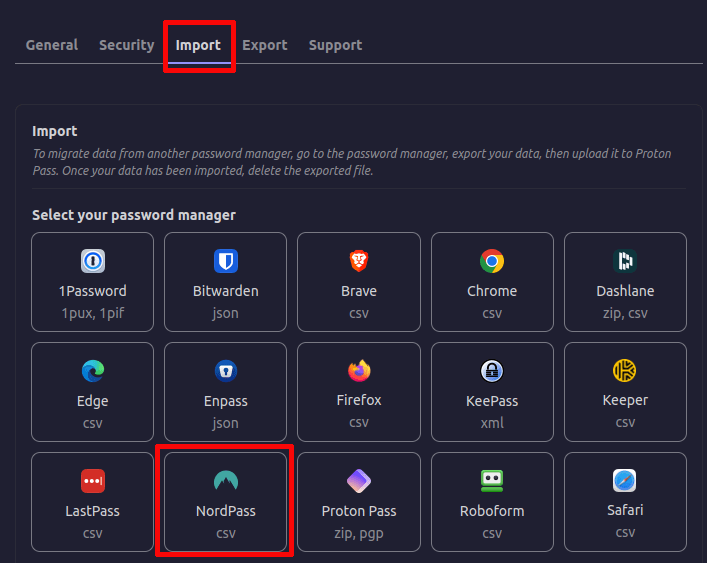Image resolution: width=707 pixels, height=563 pixels.
Task: Click the Roboform robot icon
Action: (492, 481)
